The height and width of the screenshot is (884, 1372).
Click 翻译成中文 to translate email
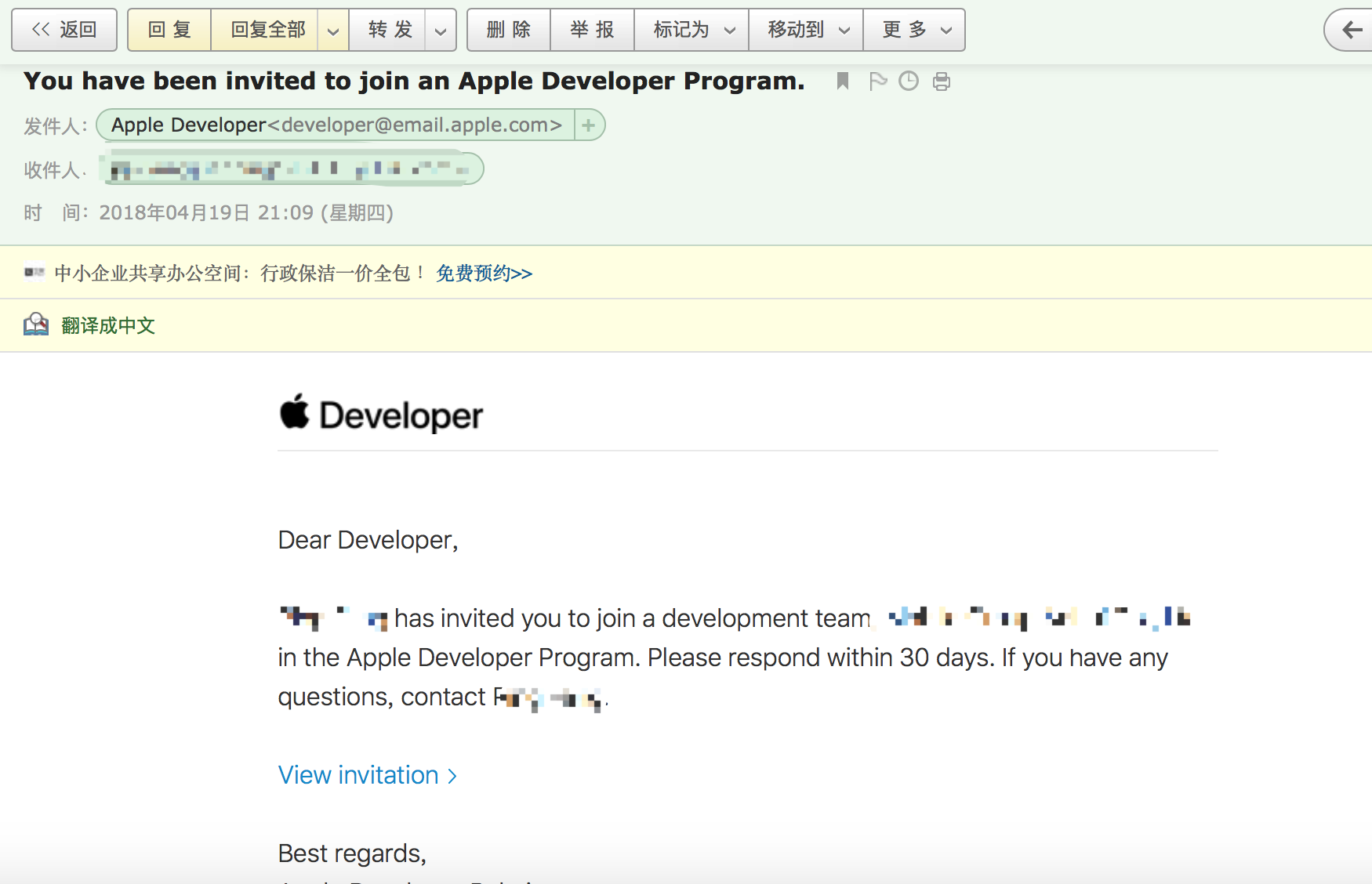(x=108, y=325)
